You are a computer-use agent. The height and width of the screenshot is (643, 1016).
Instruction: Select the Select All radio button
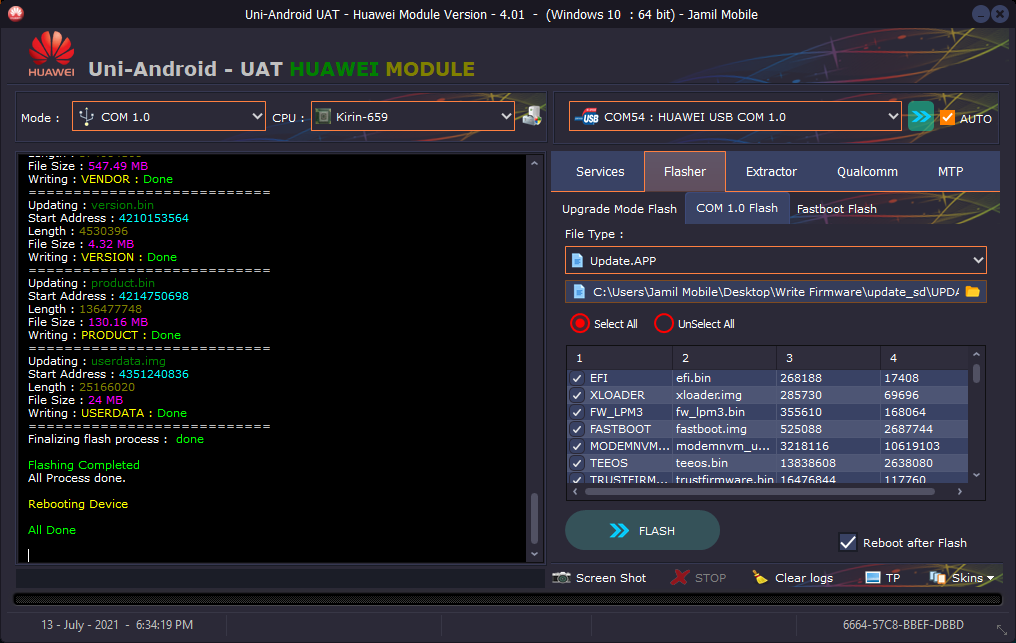(580, 323)
